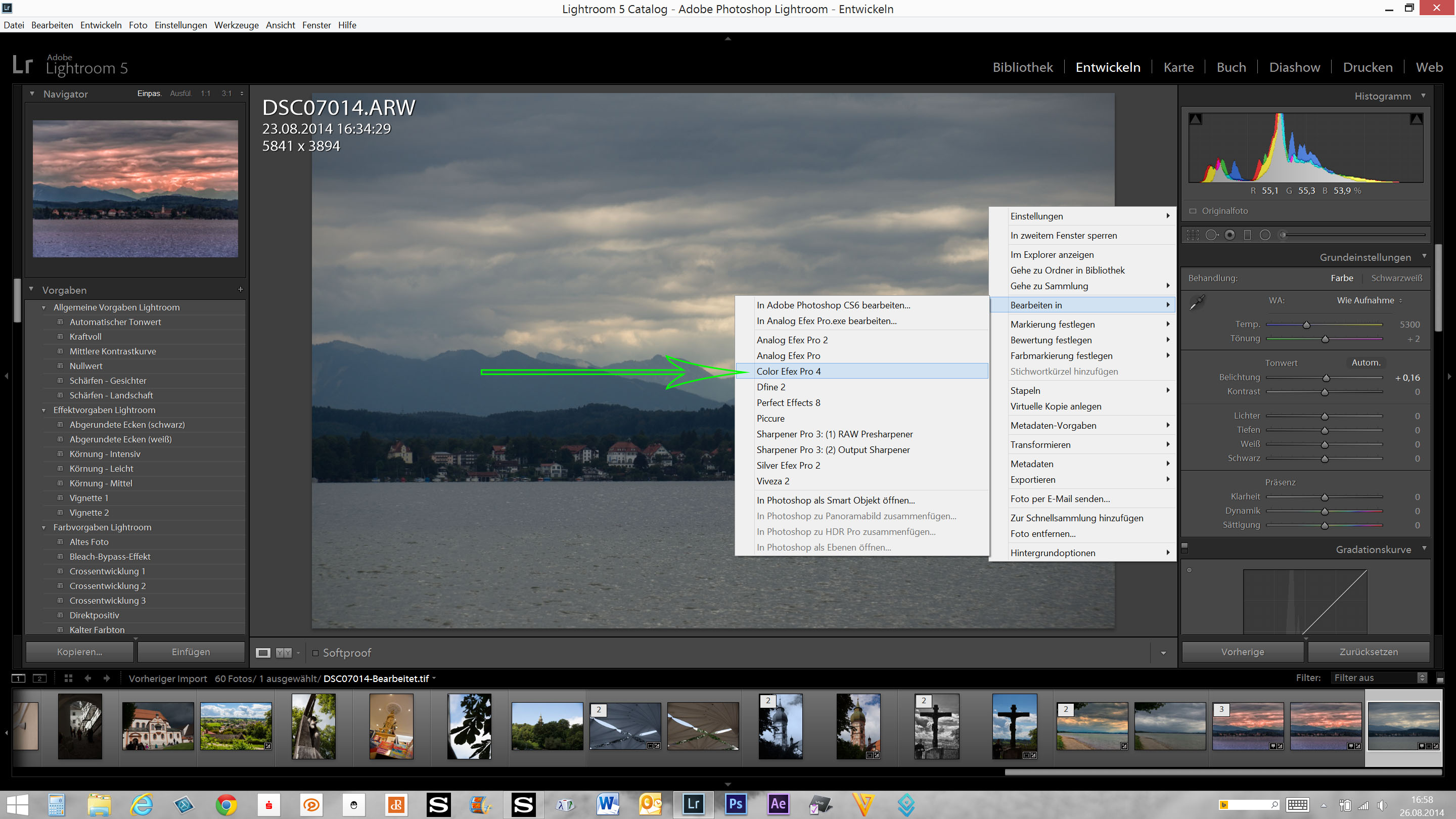
Task: Switch to before/after Y|Y view
Action: [284, 653]
